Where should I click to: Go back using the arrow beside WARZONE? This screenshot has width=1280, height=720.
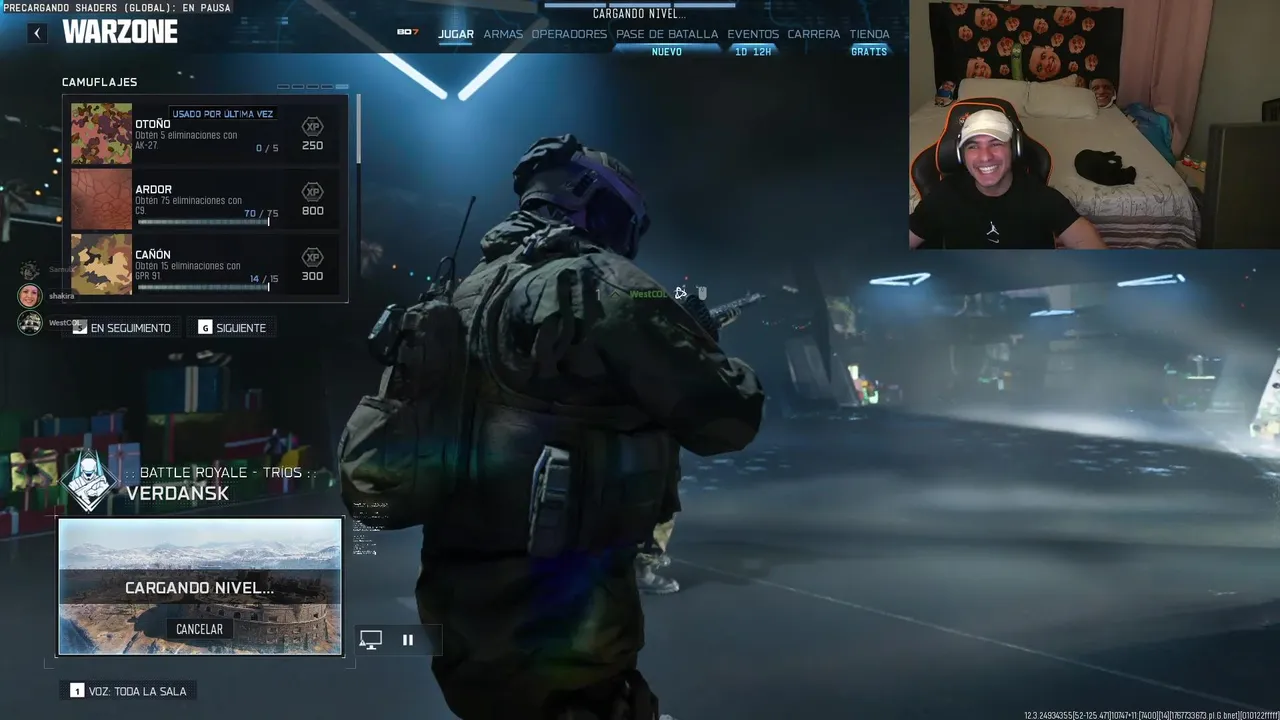pos(37,33)
